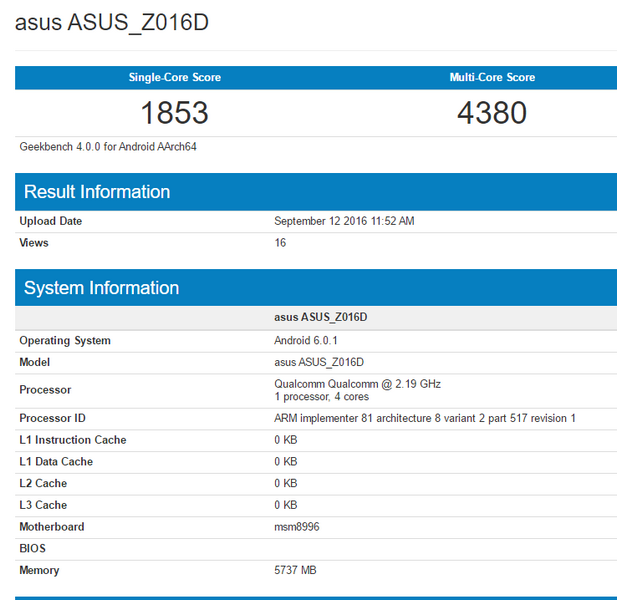Click the Result Information section header
The image size is (617, 600).
coord(97,192)
